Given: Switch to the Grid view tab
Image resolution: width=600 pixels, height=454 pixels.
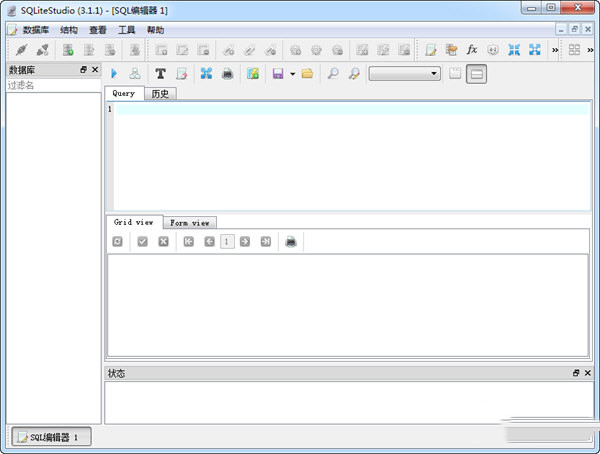Looking at the screenshot, I should (134, 222).
